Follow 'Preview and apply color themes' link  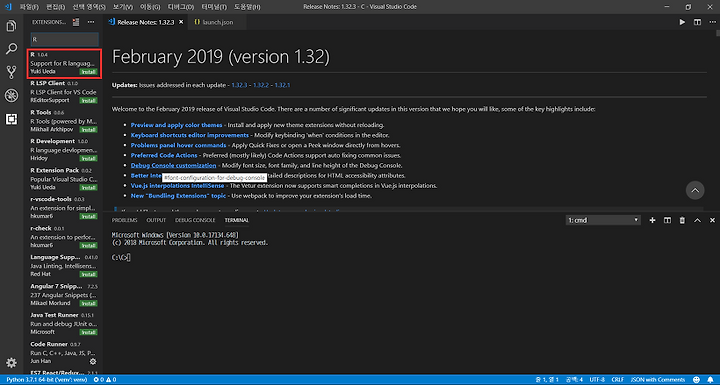(176, 125)
